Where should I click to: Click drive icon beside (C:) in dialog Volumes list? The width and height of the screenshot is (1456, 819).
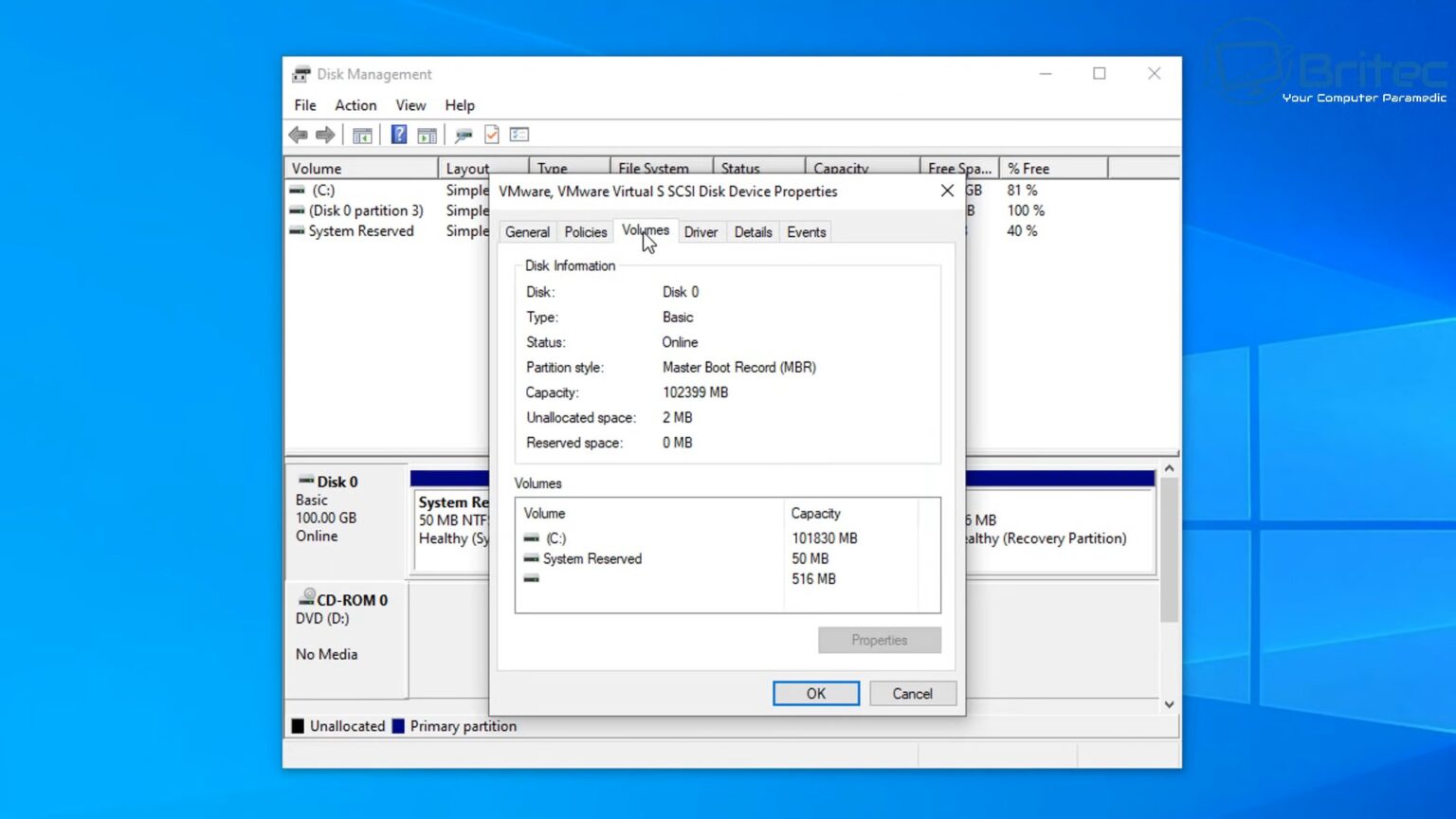point(531,537)
